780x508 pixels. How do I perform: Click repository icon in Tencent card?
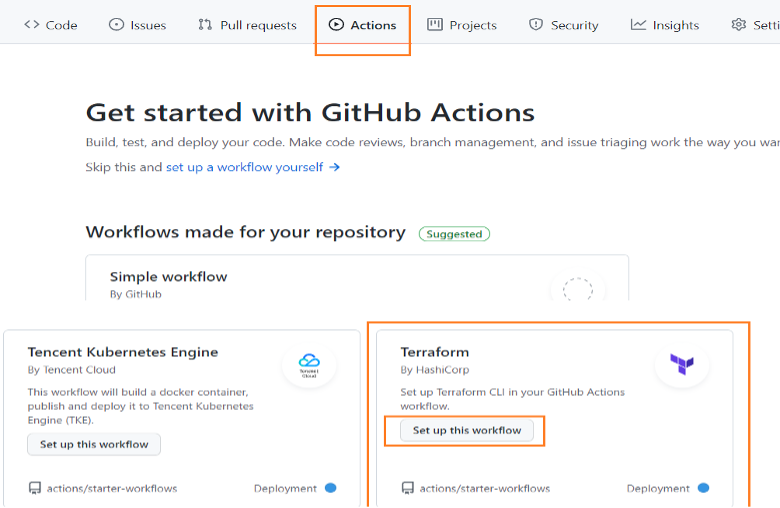[34, 488]
